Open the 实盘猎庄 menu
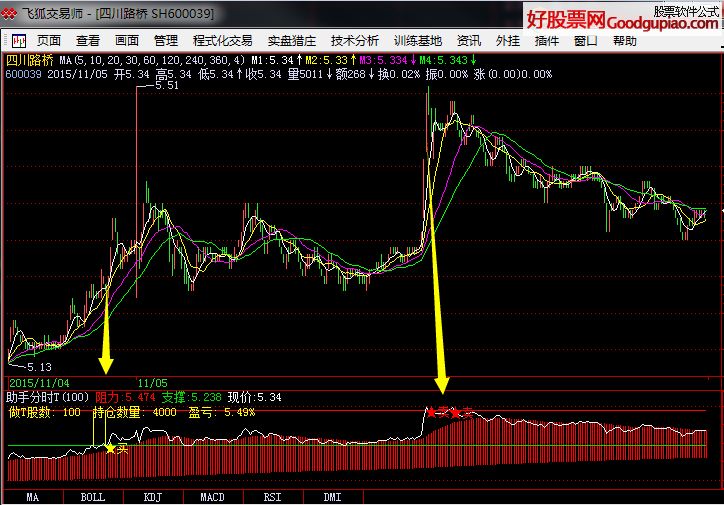This screenshot has height=505, width=724. click(291, 41)
